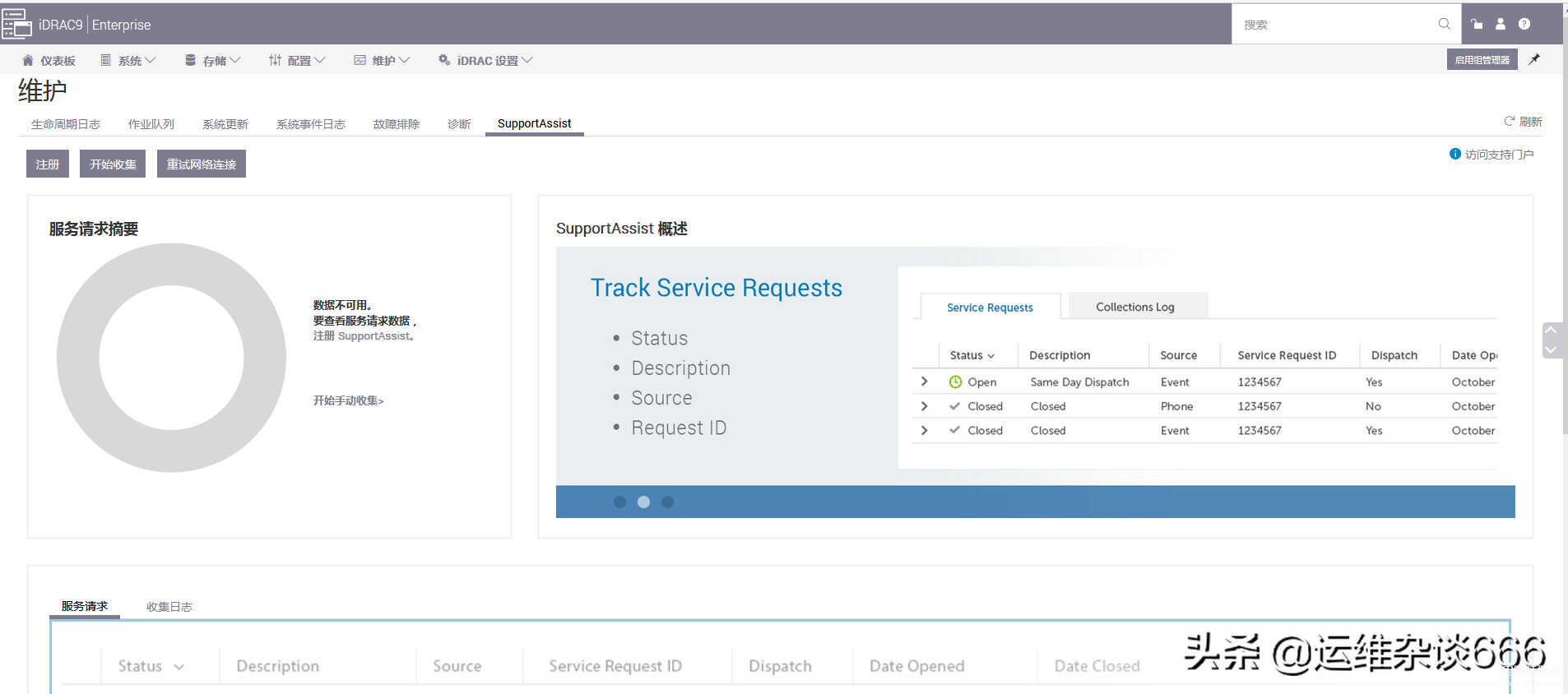The width and height of the screenshot is (1568, 694).
Task: Open the user account icon
Action: point(1501,24)
